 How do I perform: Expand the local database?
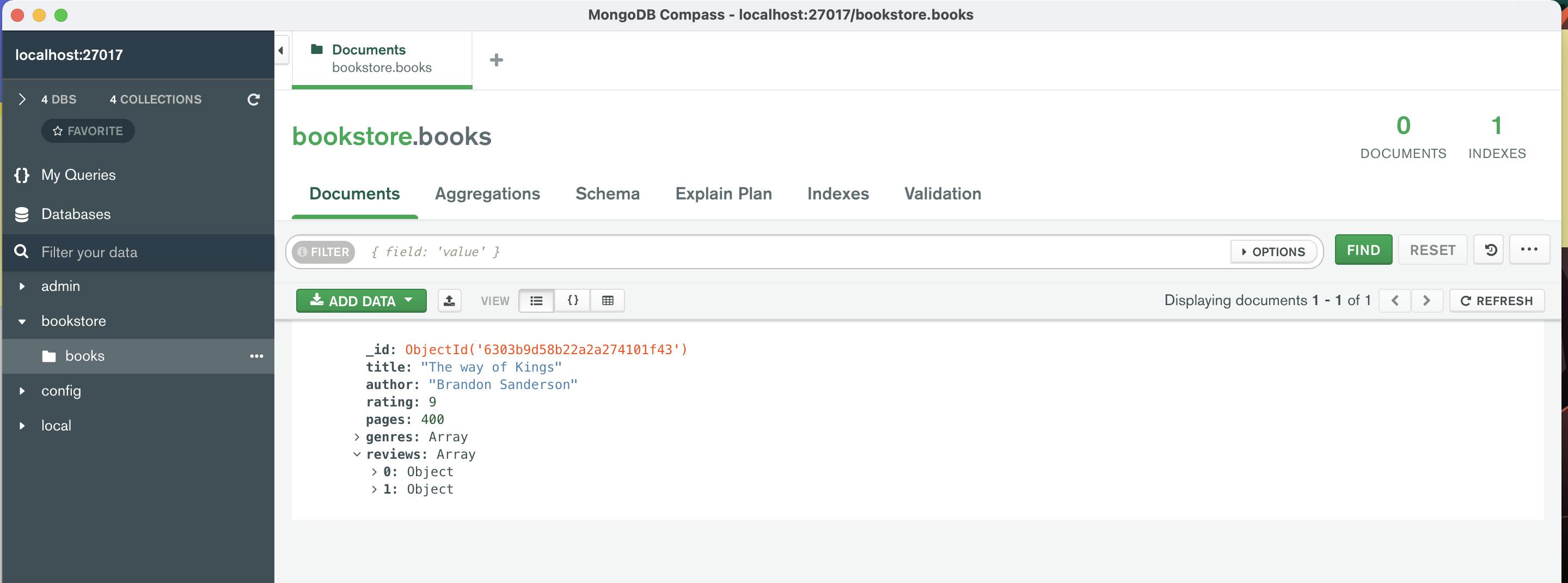point(22,426)
